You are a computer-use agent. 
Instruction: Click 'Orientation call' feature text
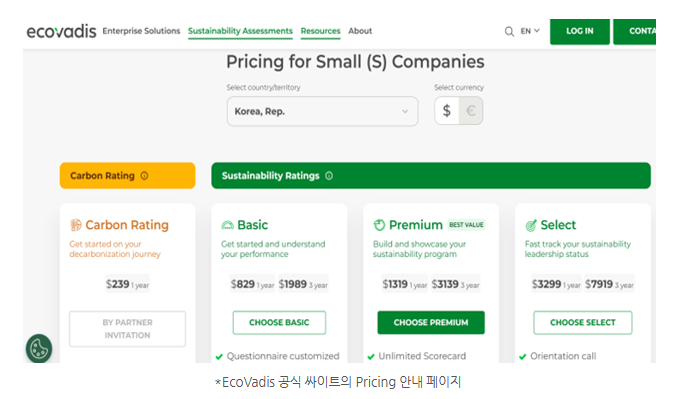(563, 356)
